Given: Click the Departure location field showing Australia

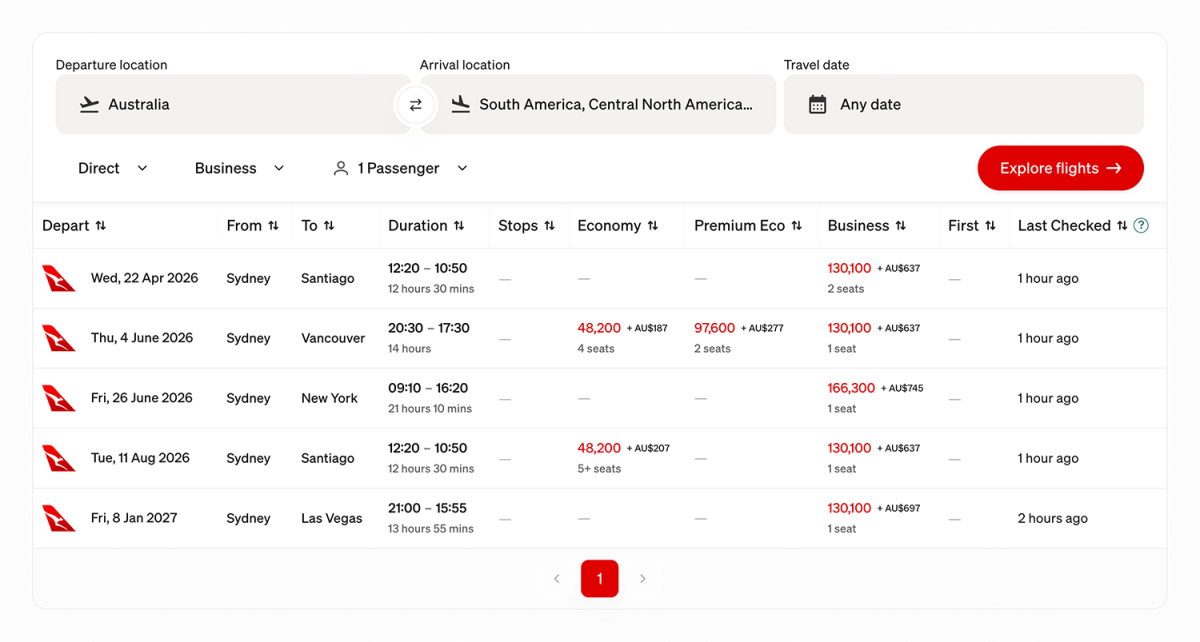Looking at the screenshot, I should (x=233, y=105).
